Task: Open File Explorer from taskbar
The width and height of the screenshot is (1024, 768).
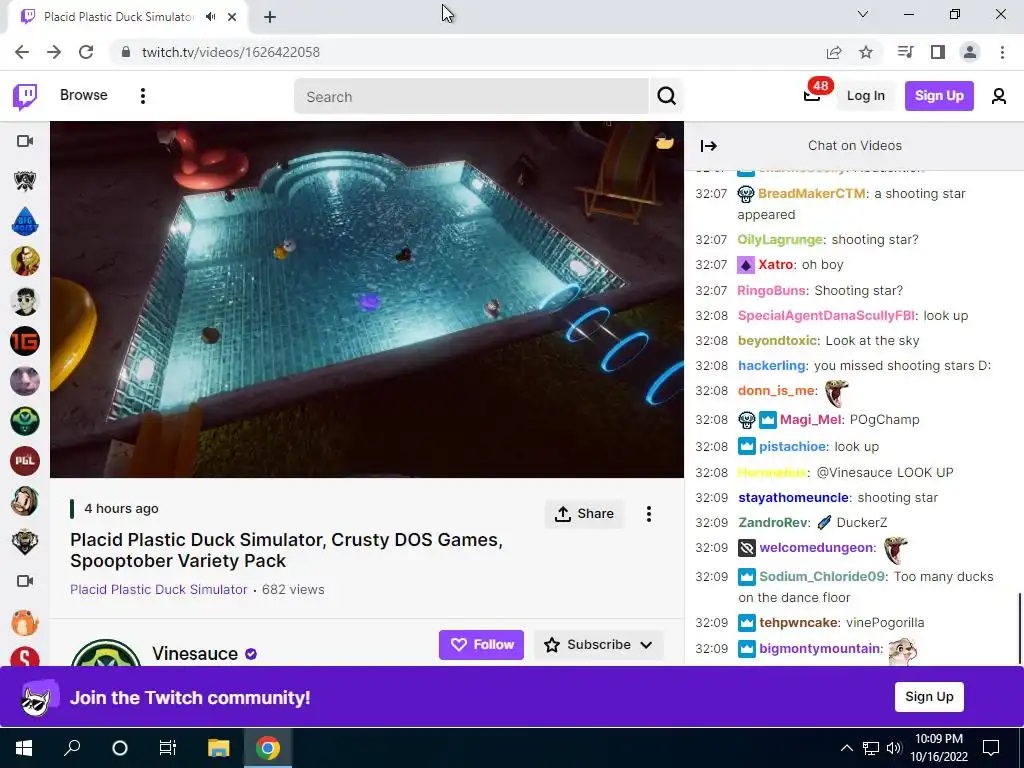Action: click(x=218, y=748)
